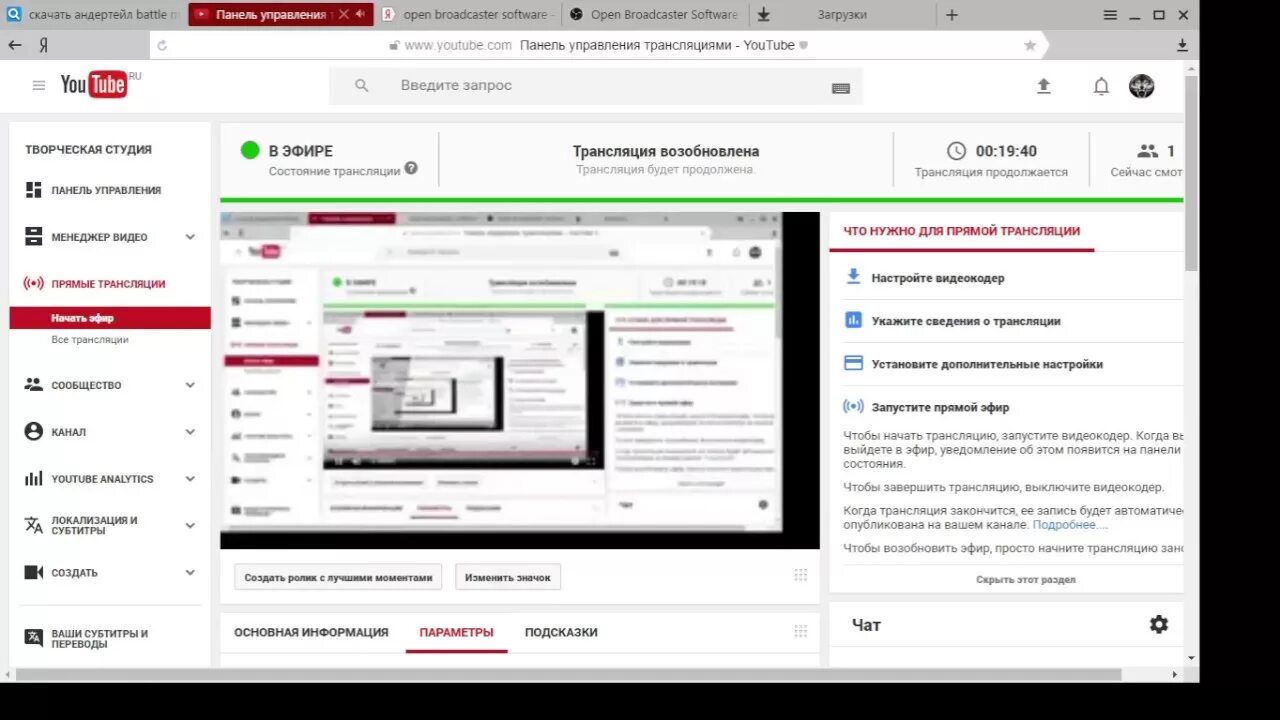This screenshot has height=720, width=1280.
Task: Switch to Параметры tab
Action: tap(456, 632)
